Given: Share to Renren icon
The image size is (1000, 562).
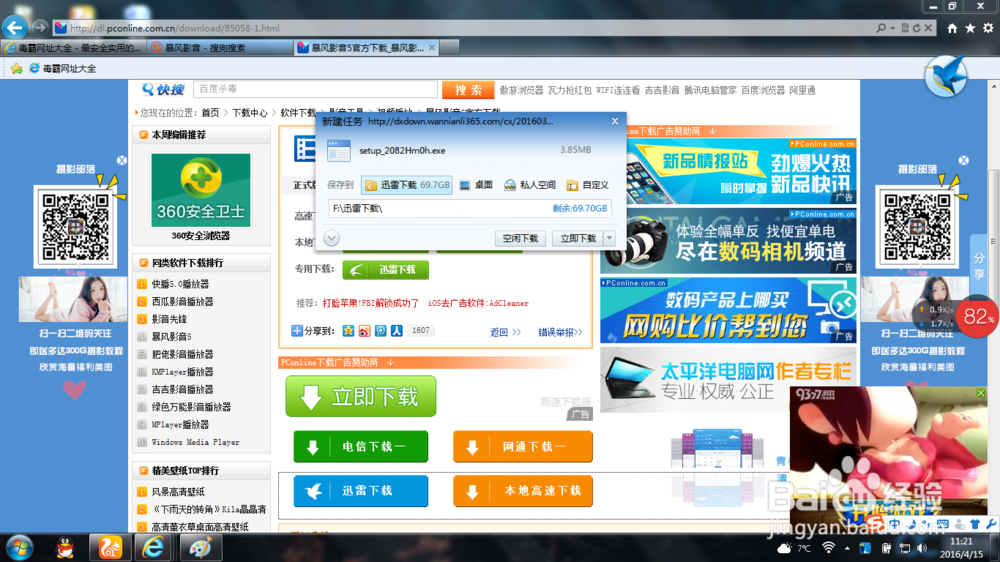Looking at the screenshot, I should click(x=397, y=330).
